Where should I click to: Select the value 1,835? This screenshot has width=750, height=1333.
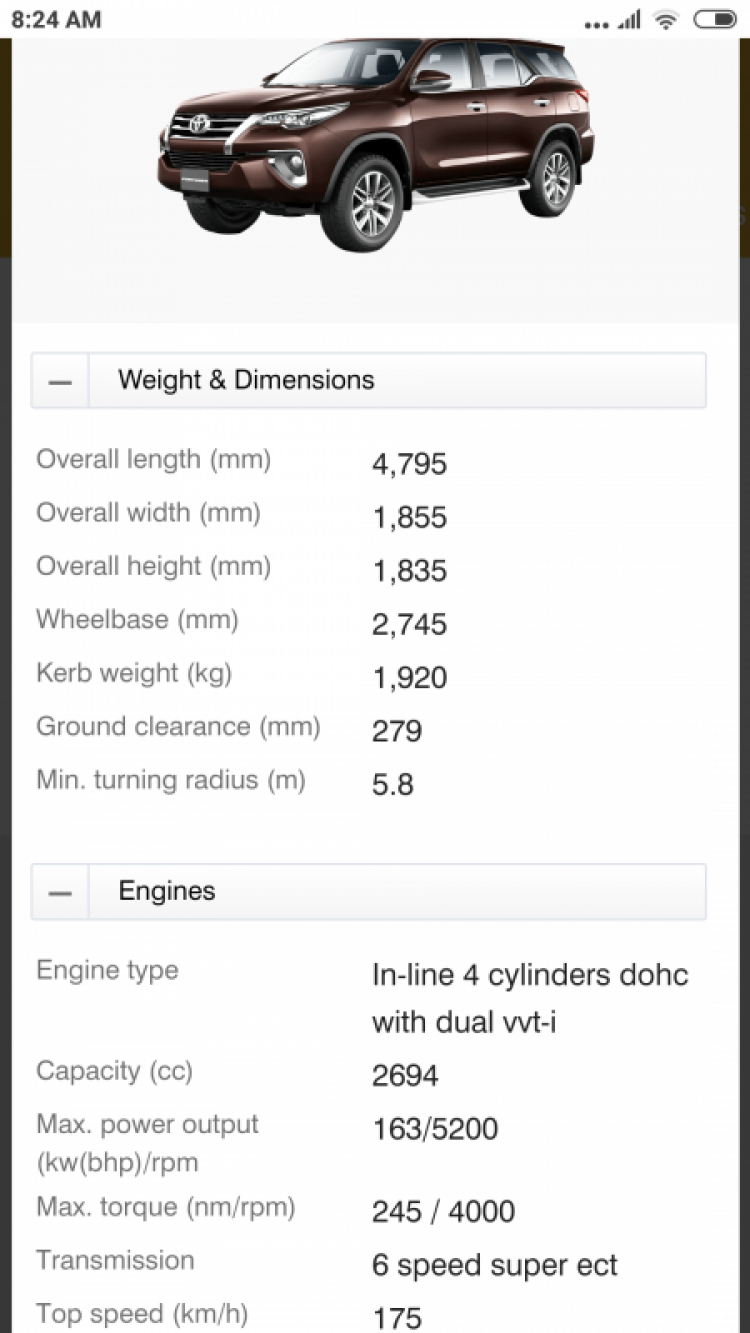(409, 571)
